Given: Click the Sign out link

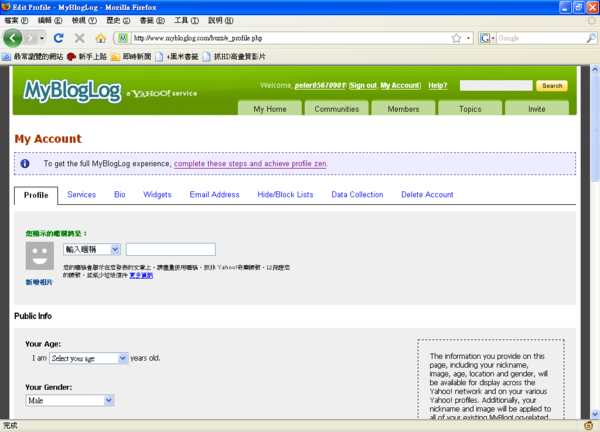Looking at the screenshot, I should (x=363, y=85).
